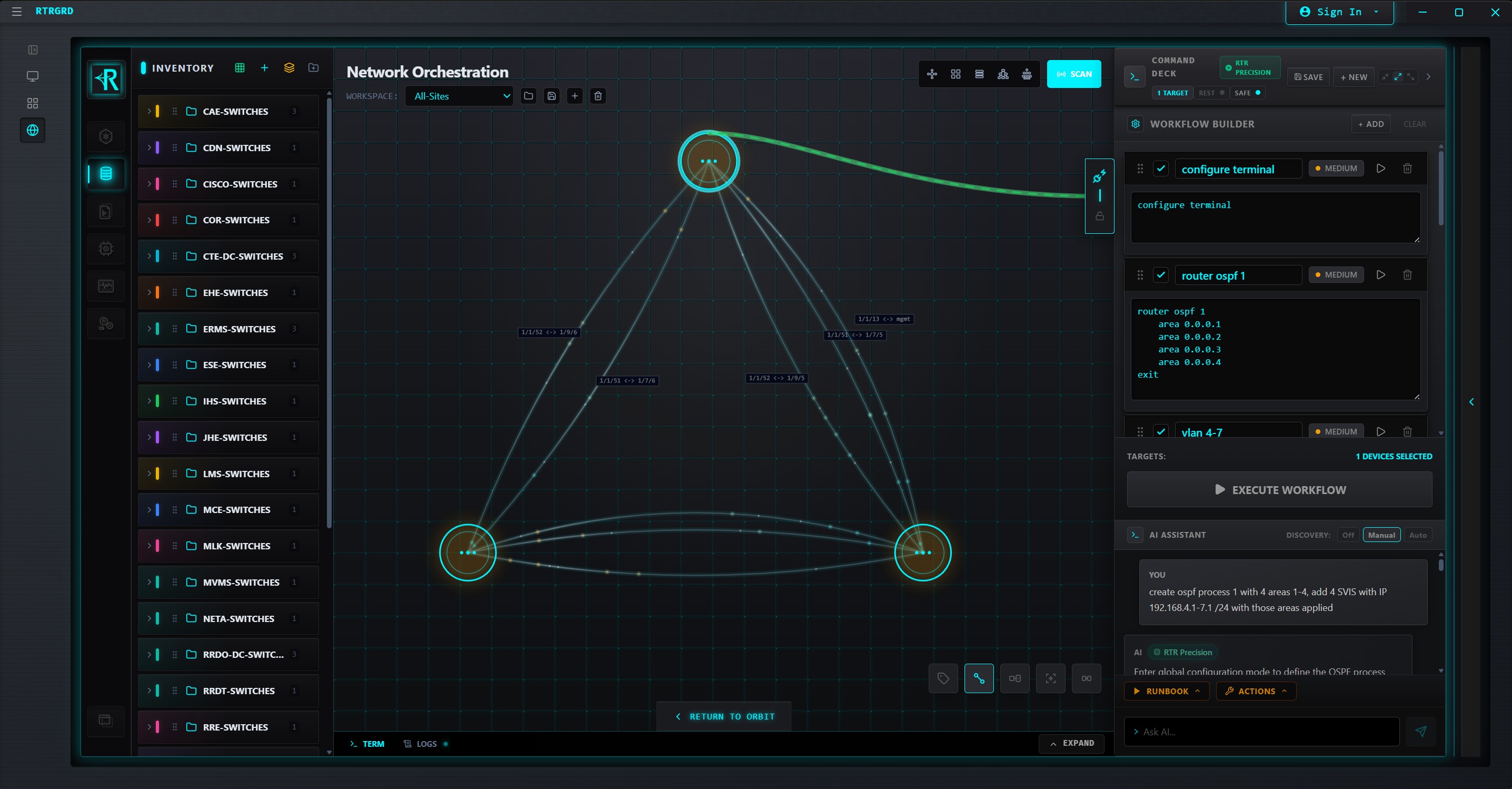Viewport: 1512px width, 789px height.
Task: Run the router ospf 1 step play icon
Action: point(1380,275)
